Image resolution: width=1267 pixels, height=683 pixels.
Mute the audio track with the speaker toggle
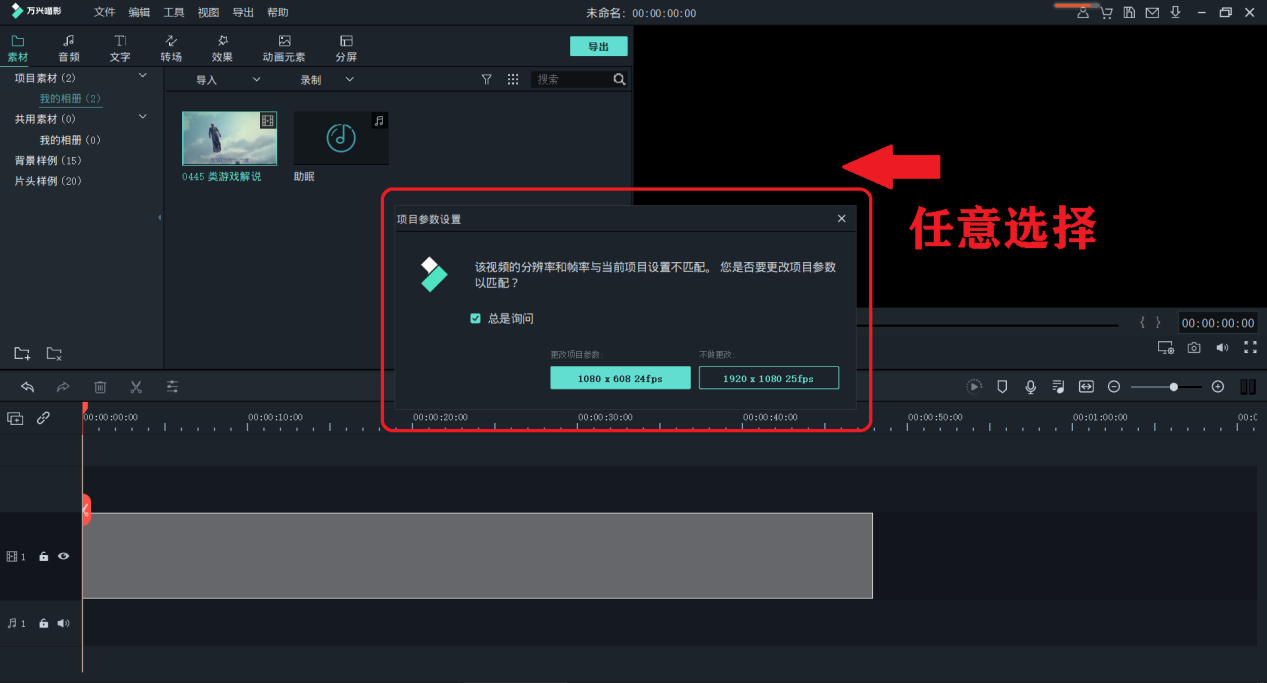tap(63, 622)
